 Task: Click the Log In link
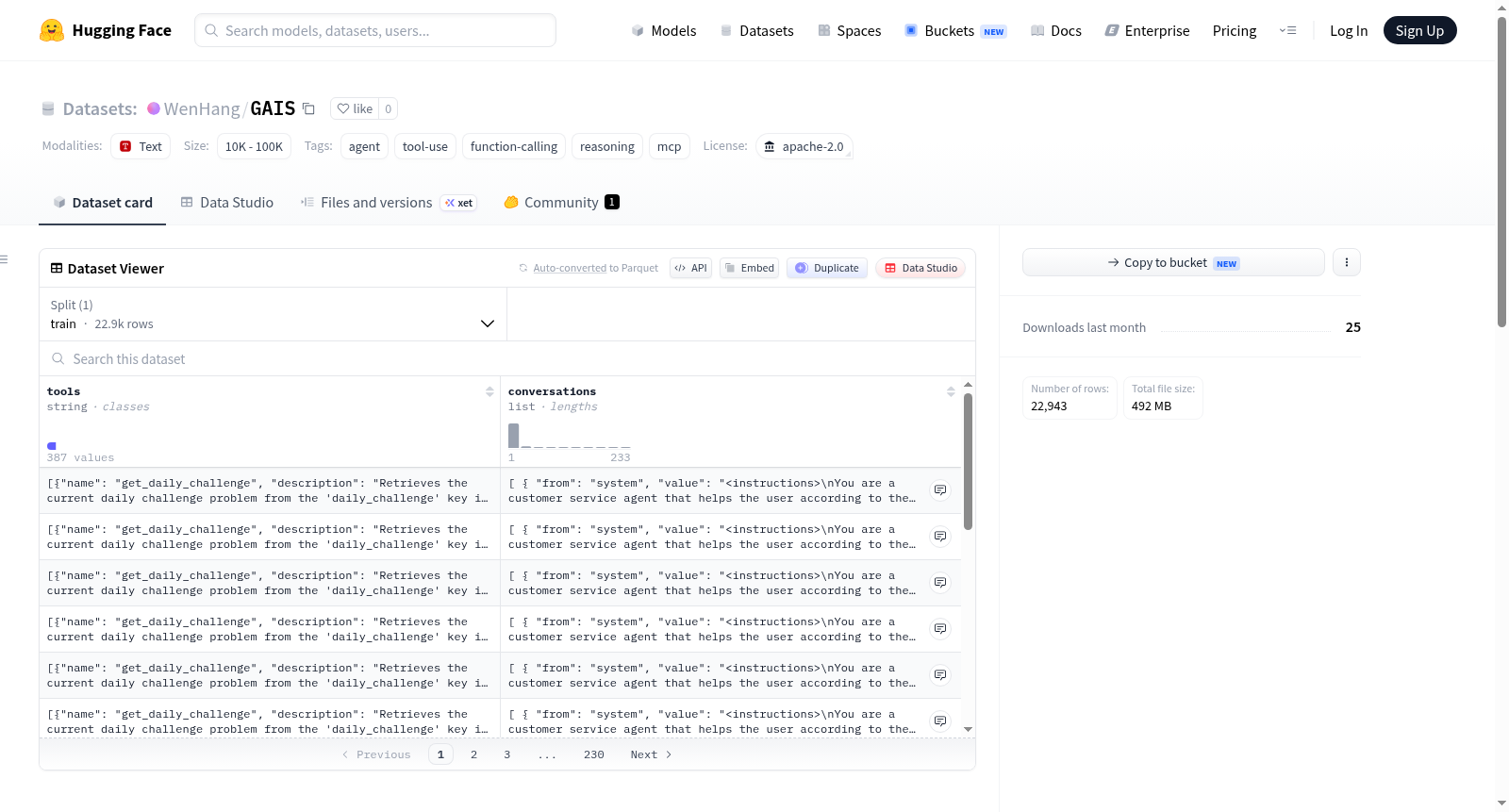tap(1349, 30)
